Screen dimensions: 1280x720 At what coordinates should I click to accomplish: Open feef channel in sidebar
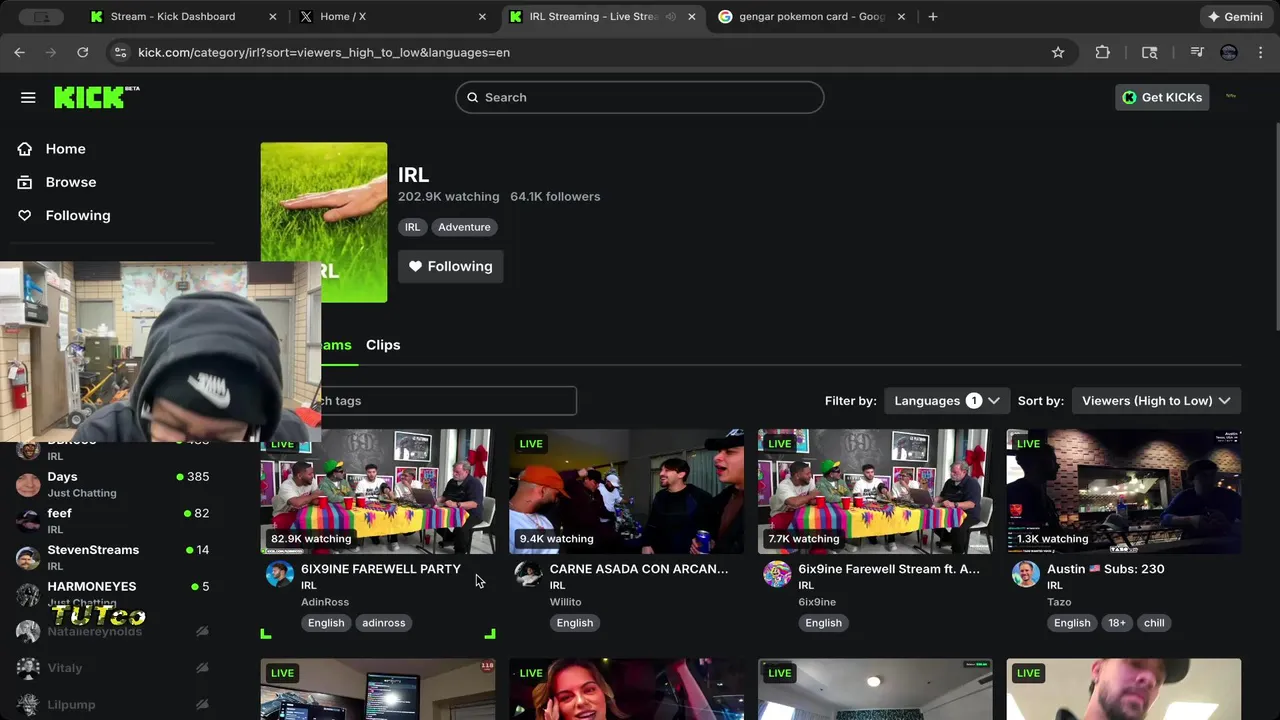(112, 521)
